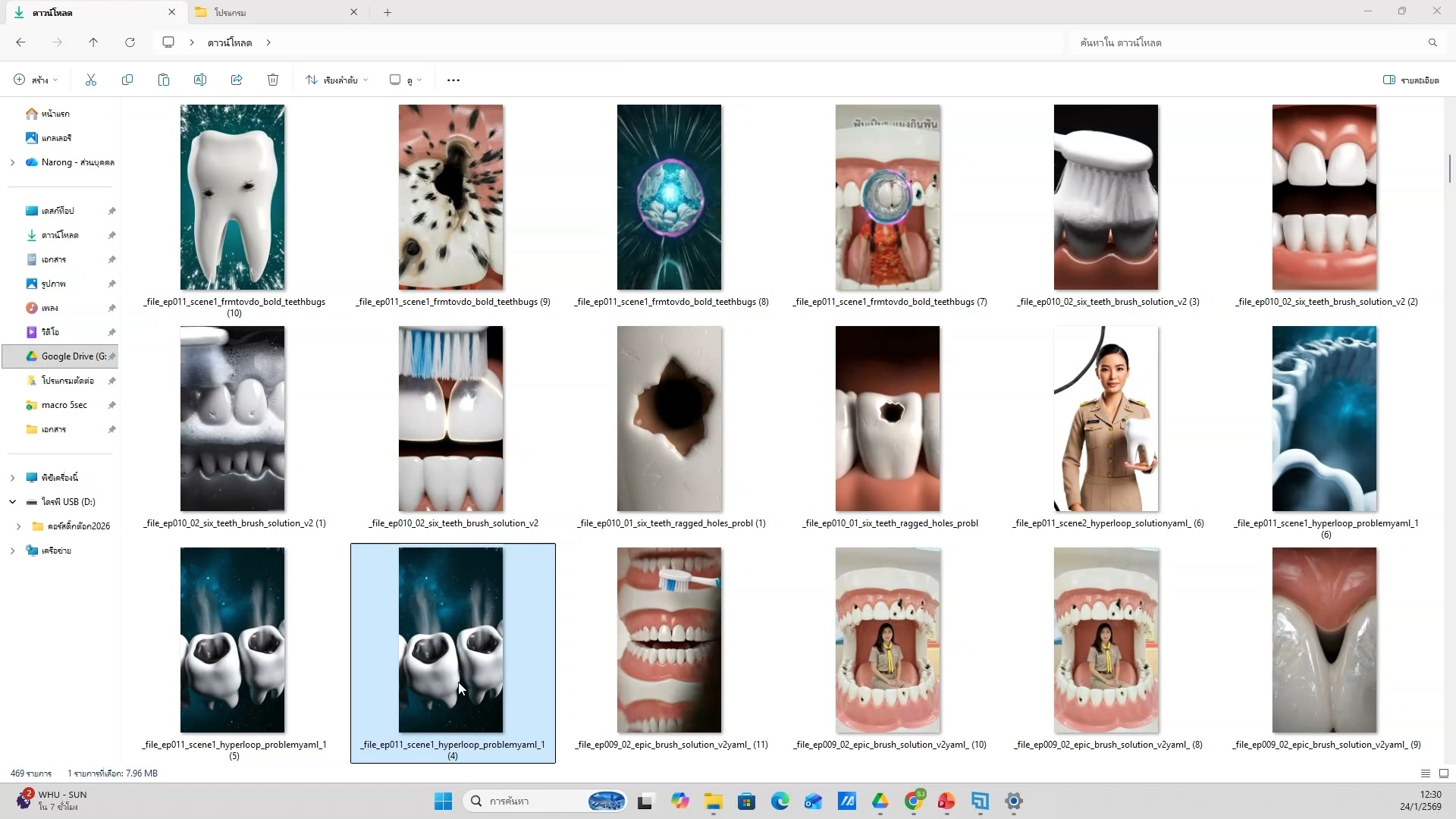Screen dimensions: 1456x819
Task: Click the Refresh button in navigation bar
Action: (x=130, y=42)
